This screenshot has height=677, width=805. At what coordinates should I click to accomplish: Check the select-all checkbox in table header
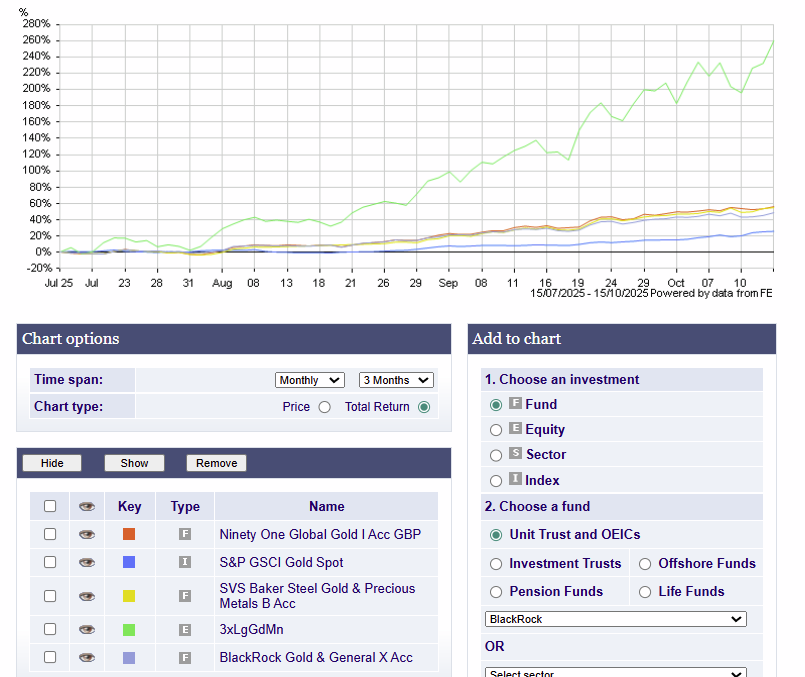(x=50, y=507)
